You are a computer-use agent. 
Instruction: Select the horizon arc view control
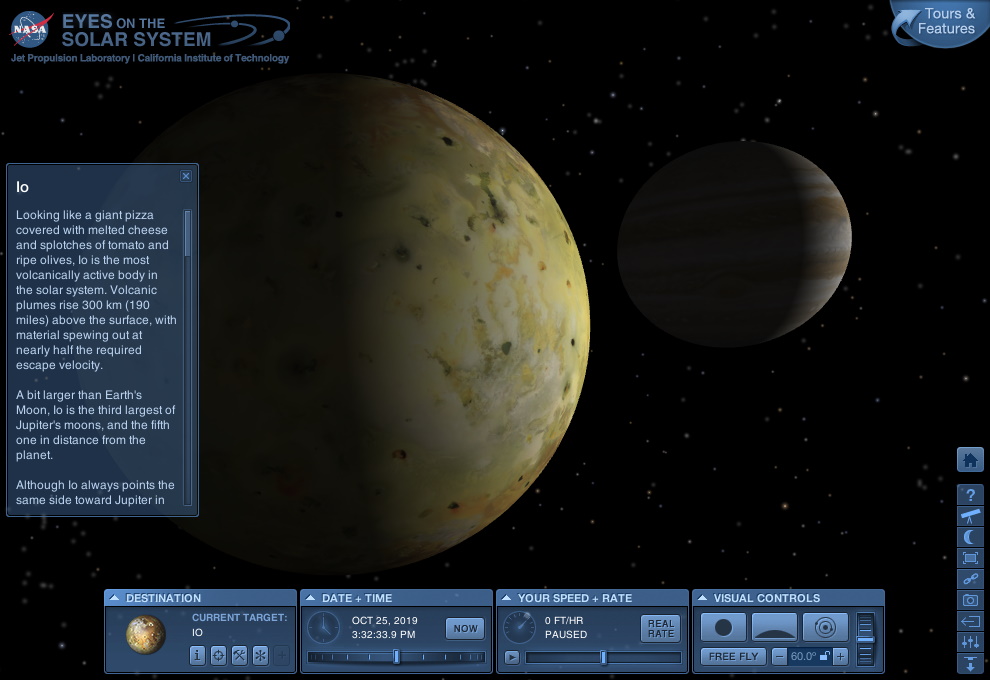(x=775, y=628)
